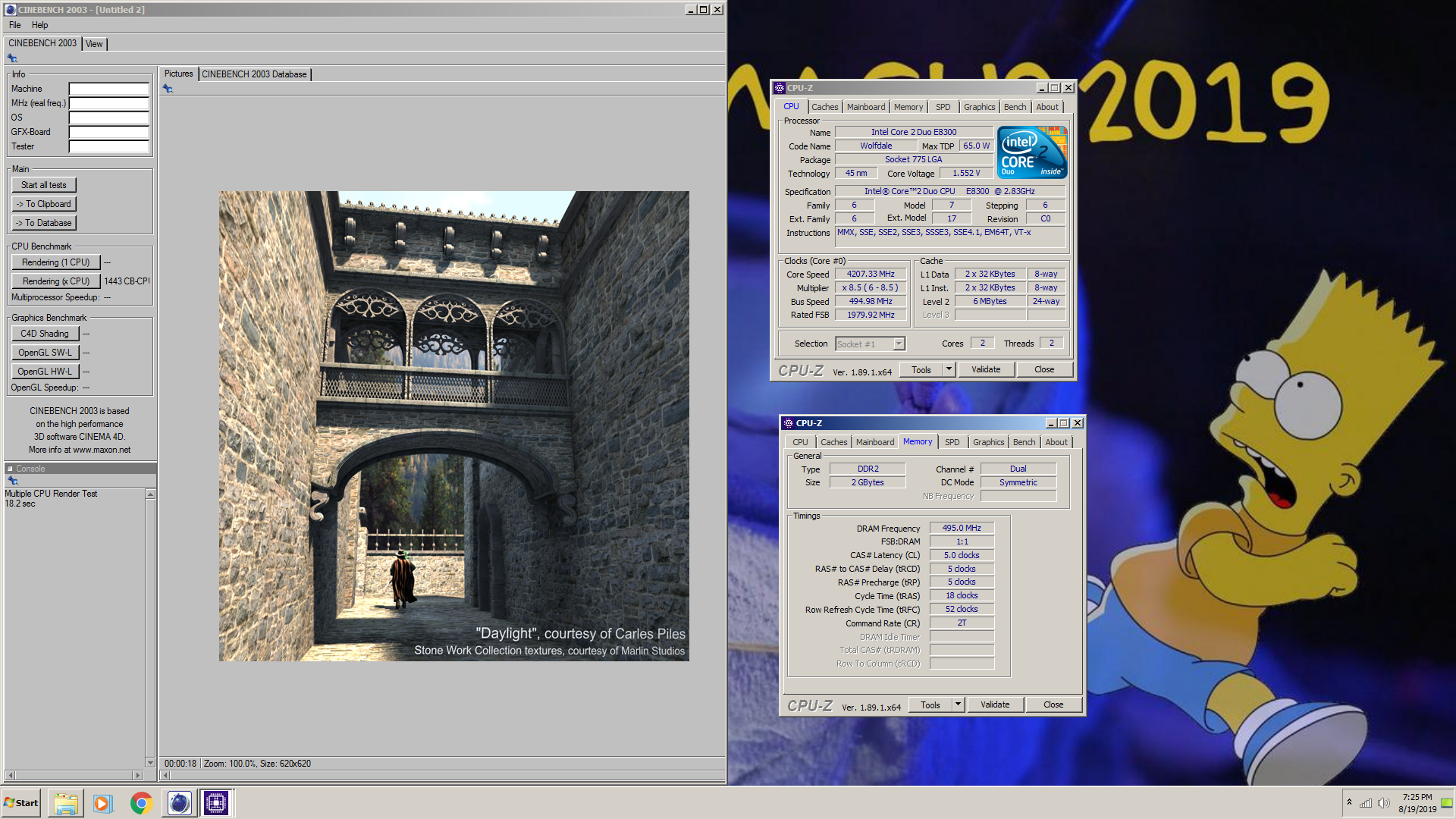This screenshot has height=819, width=1456.
Task: Click the Start button
Action: click(21, 803)
